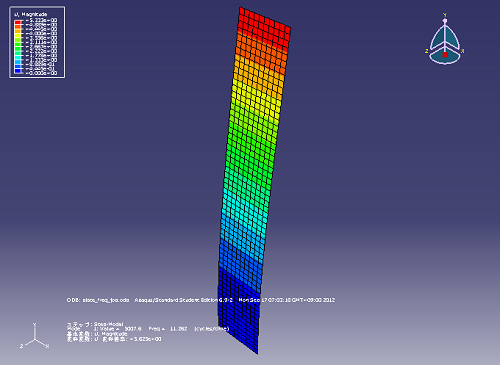This screenshot has height=365, width=500.
Task: Pick the dark blue swatch in the legend
Action: [18, 71]
